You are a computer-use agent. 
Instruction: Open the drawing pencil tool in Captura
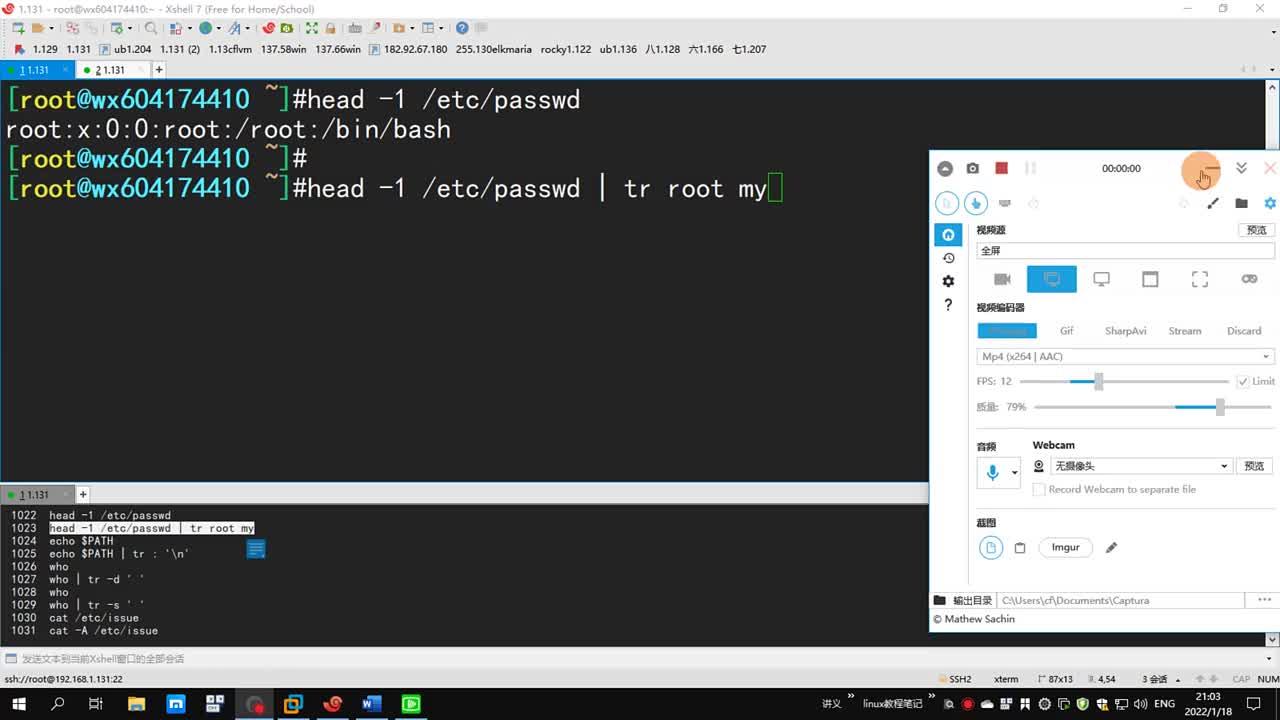(1213, 203)
